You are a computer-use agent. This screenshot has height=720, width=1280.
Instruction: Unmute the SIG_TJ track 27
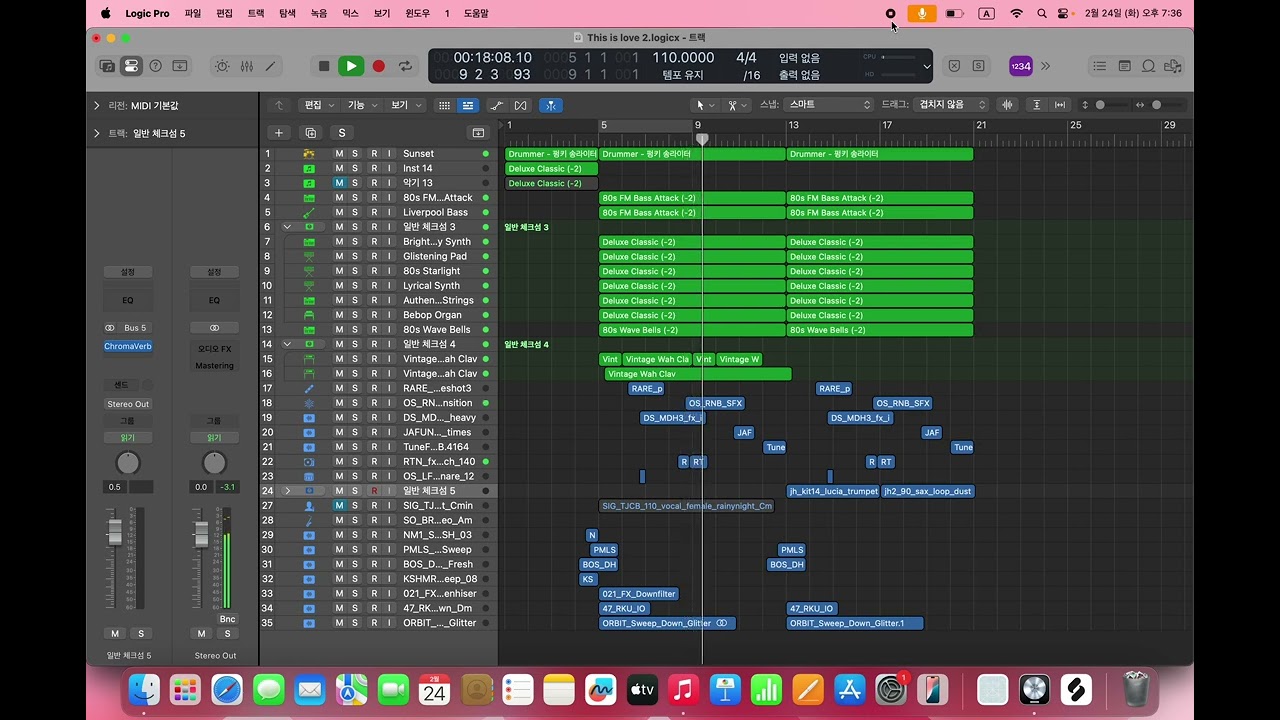point(339,506)
